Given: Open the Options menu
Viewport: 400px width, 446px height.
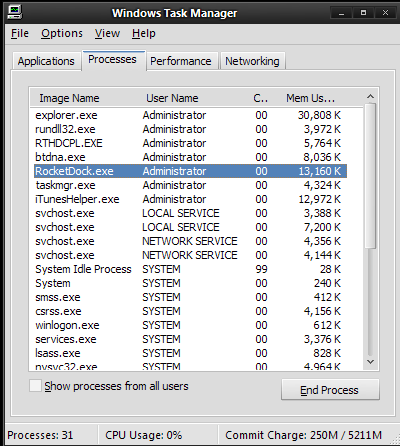Looking at the screenshot, I should [x=62, y=33].
